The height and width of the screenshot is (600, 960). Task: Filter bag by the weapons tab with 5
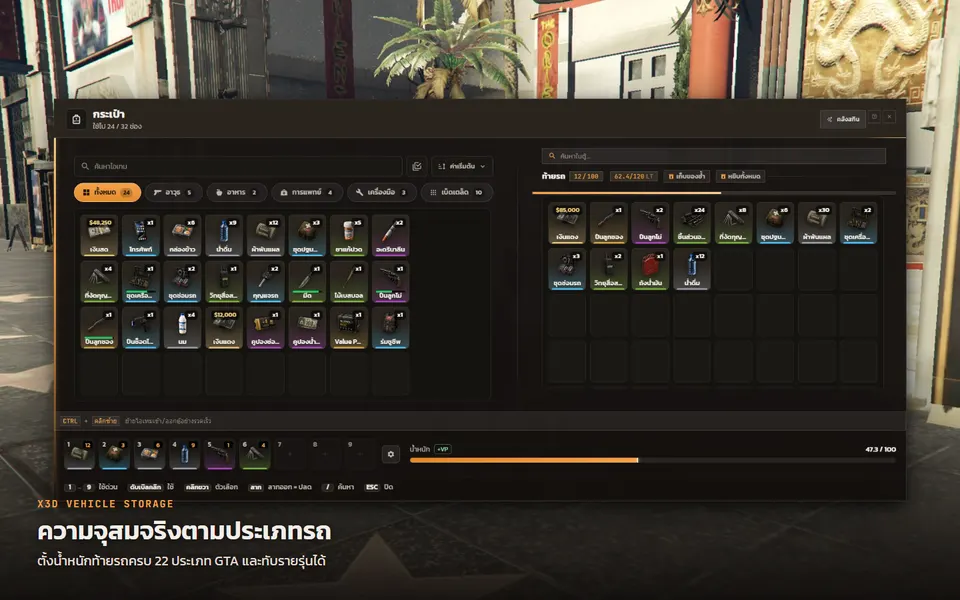[x=173, y=192]
